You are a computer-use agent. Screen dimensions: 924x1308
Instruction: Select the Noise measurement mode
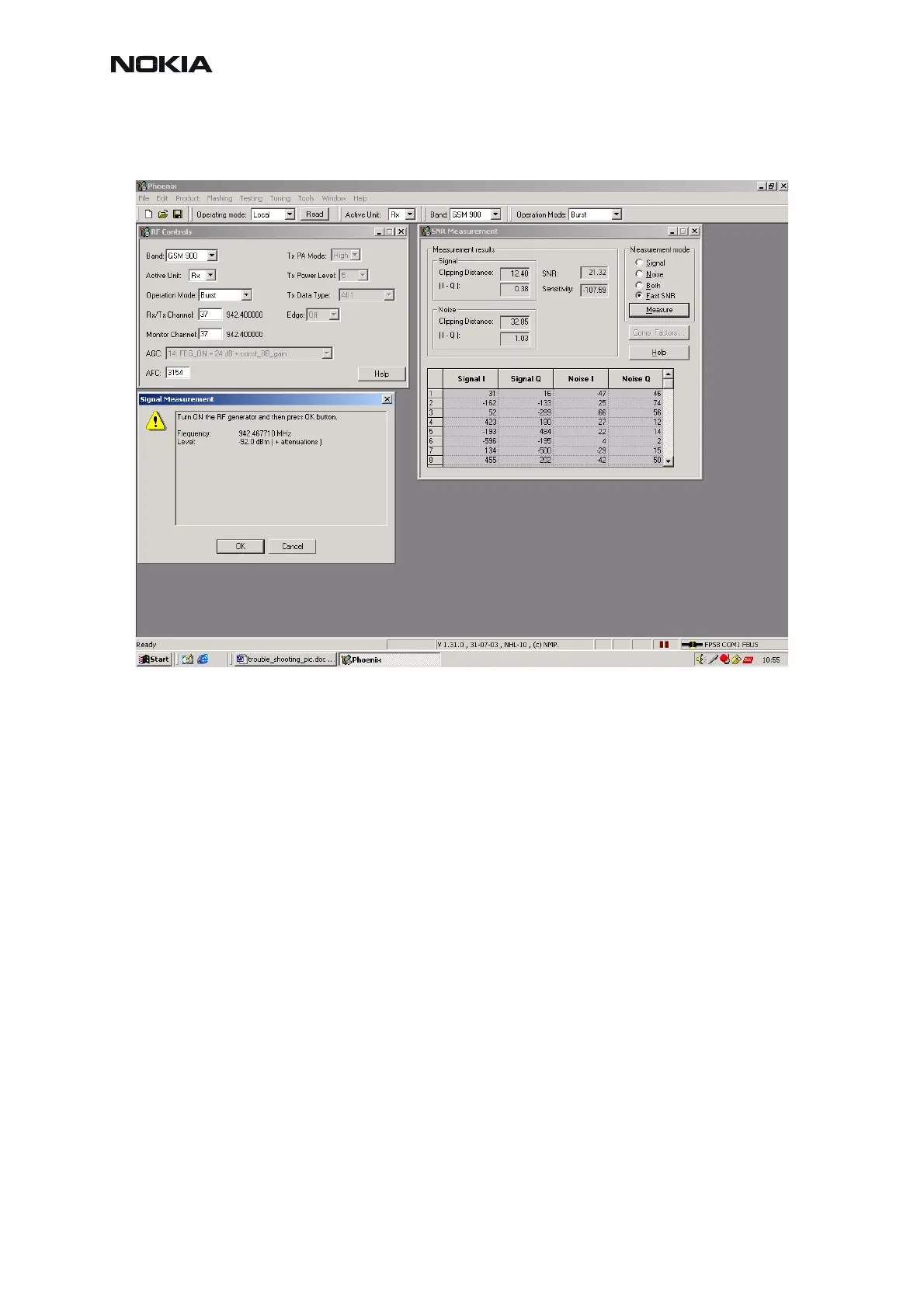tap(639, 274)
